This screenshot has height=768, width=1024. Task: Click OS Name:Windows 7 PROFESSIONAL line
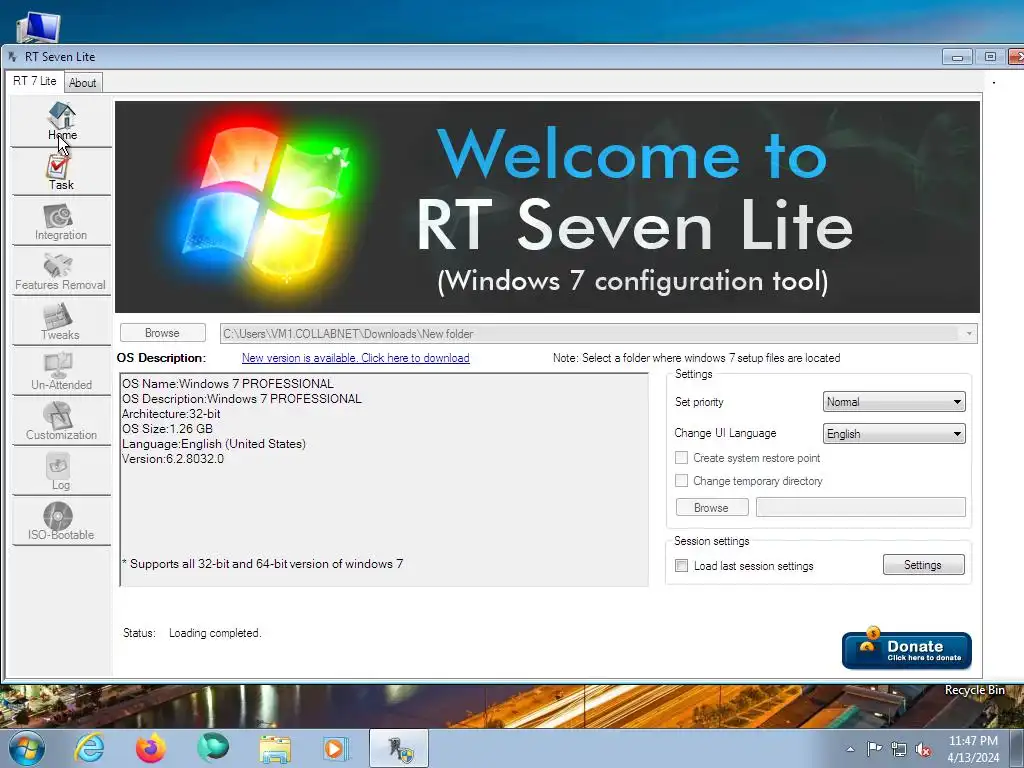click(227, 384)
